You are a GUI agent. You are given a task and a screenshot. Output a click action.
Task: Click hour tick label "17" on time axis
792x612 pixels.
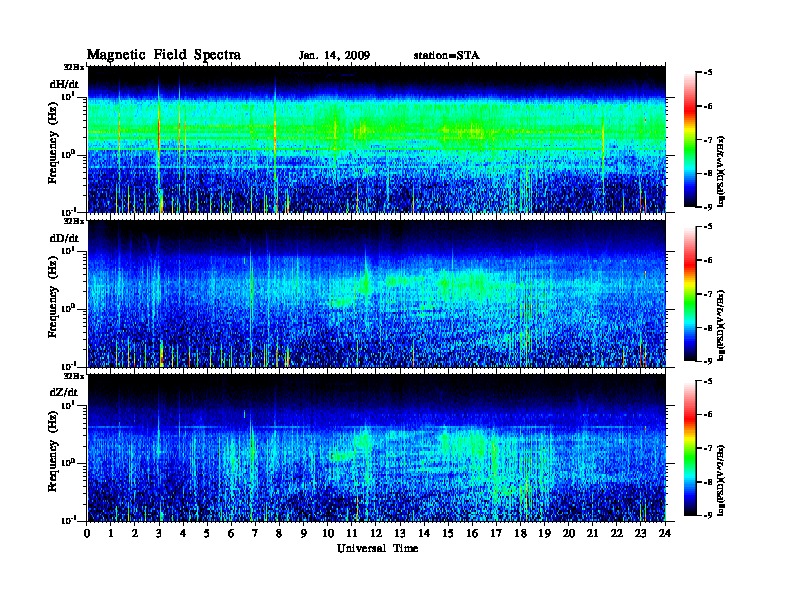coord(496,533)
